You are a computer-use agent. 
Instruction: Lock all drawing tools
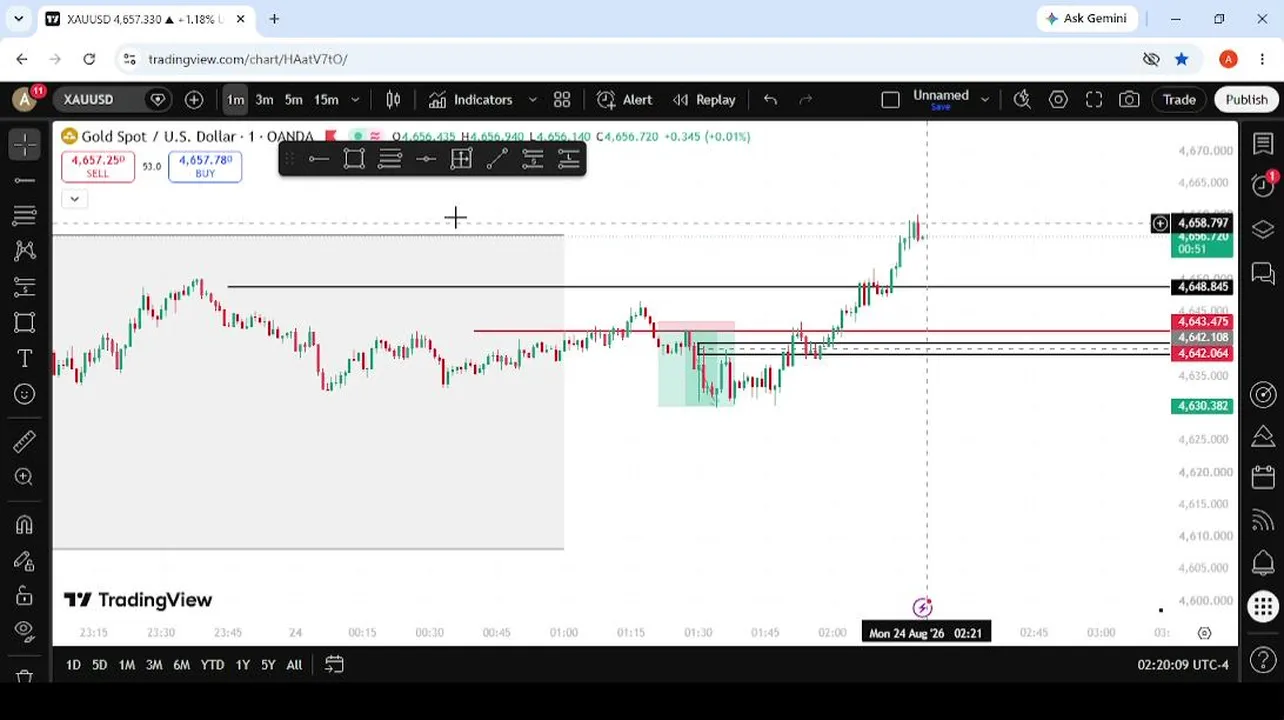(25, 597)
